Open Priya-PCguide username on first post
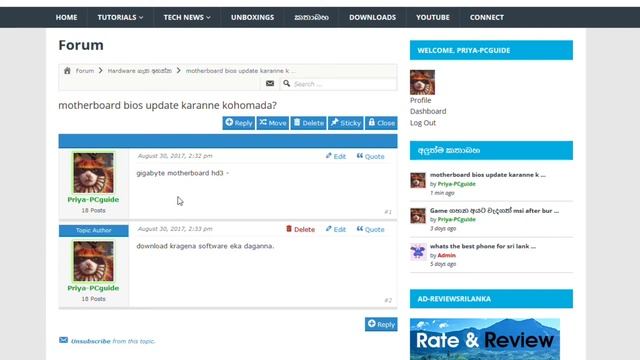Viewport: 640px width, 360px height. click(x=93, y=200)
